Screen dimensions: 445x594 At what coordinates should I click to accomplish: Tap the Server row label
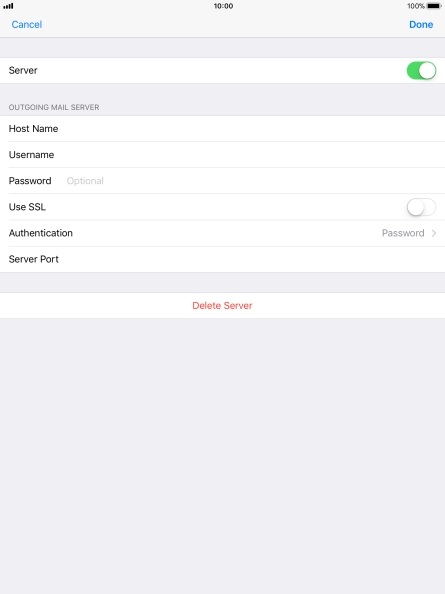[x=23, y=70]
